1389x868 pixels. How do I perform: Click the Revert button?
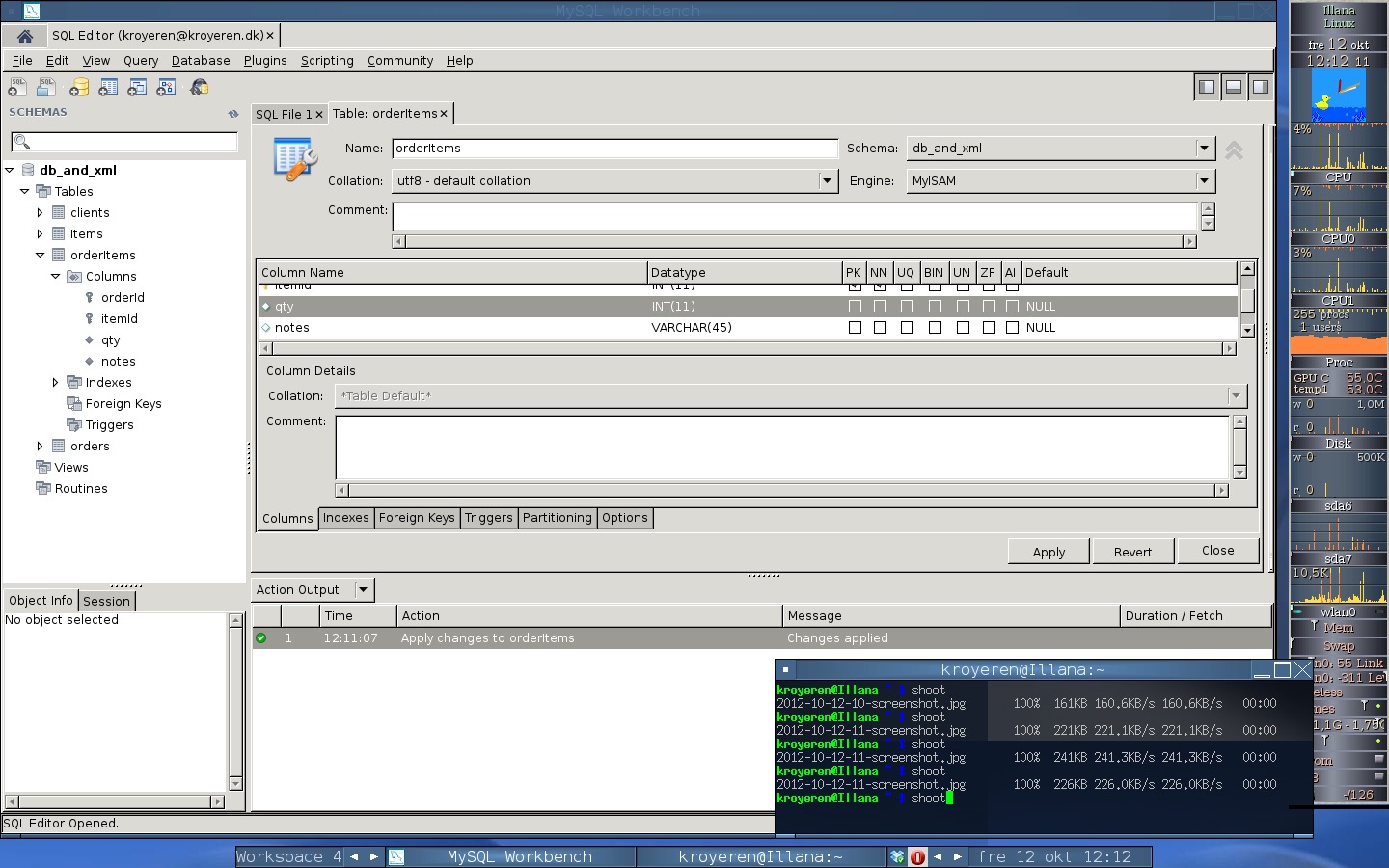click(x=1132, y=552)
